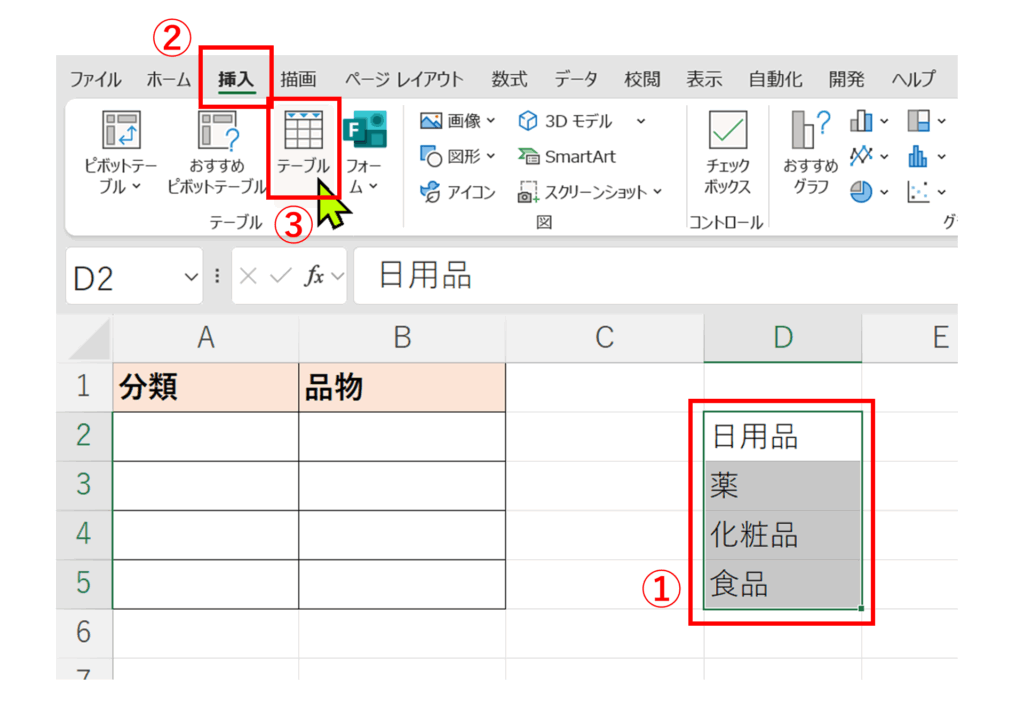Open the ピボットテーブル tool
Image resolution: width=1024 pixels, height=717 pixels.
coord(119,147)
